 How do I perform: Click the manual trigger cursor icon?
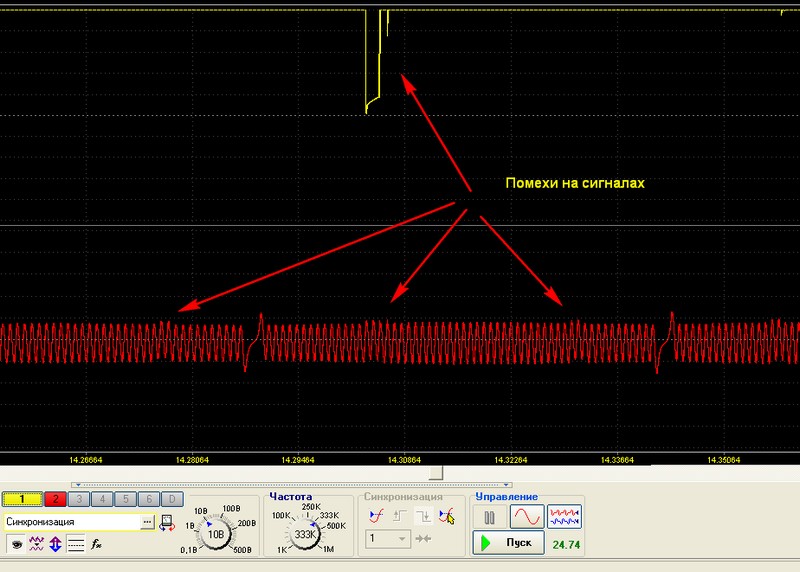point(447,516)
